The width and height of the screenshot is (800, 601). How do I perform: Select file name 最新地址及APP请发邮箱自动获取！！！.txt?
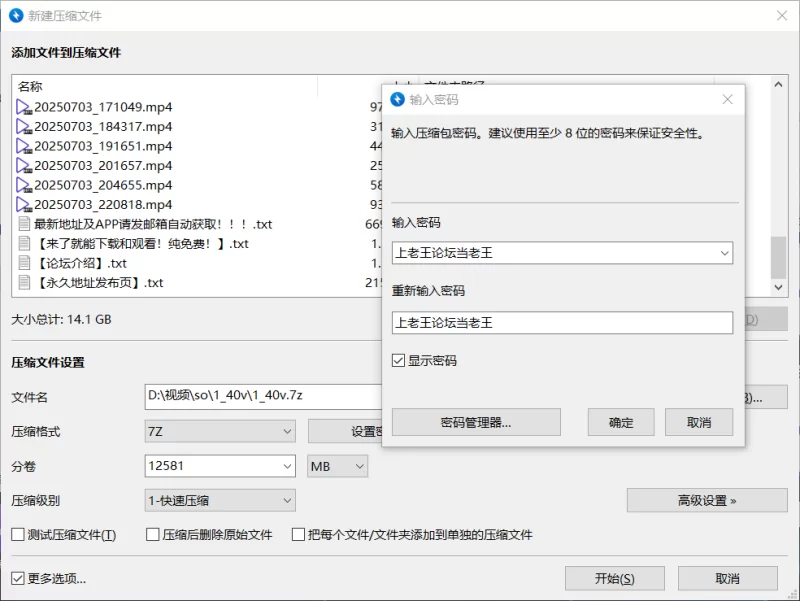(153, 224)
